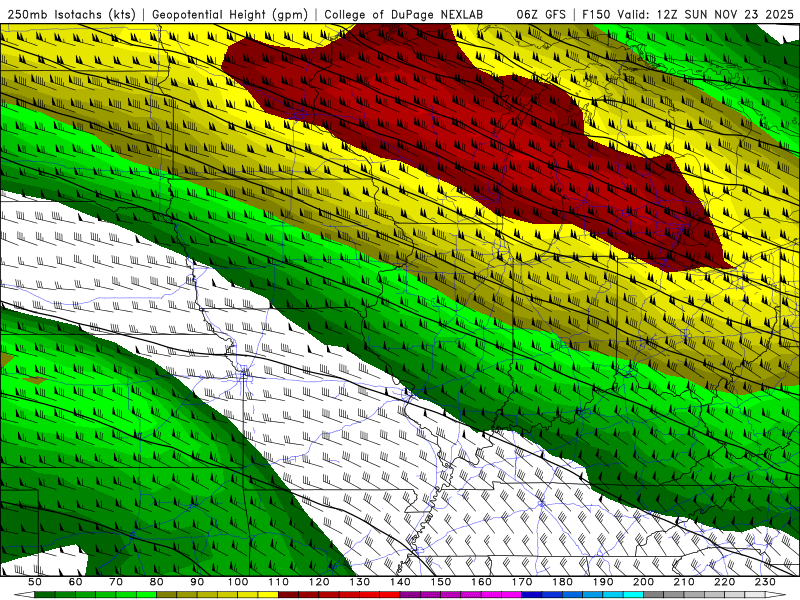Click the darkest green swatch at scale start
The width and height of the screenshot is (800, 600).
pos(44,594)
